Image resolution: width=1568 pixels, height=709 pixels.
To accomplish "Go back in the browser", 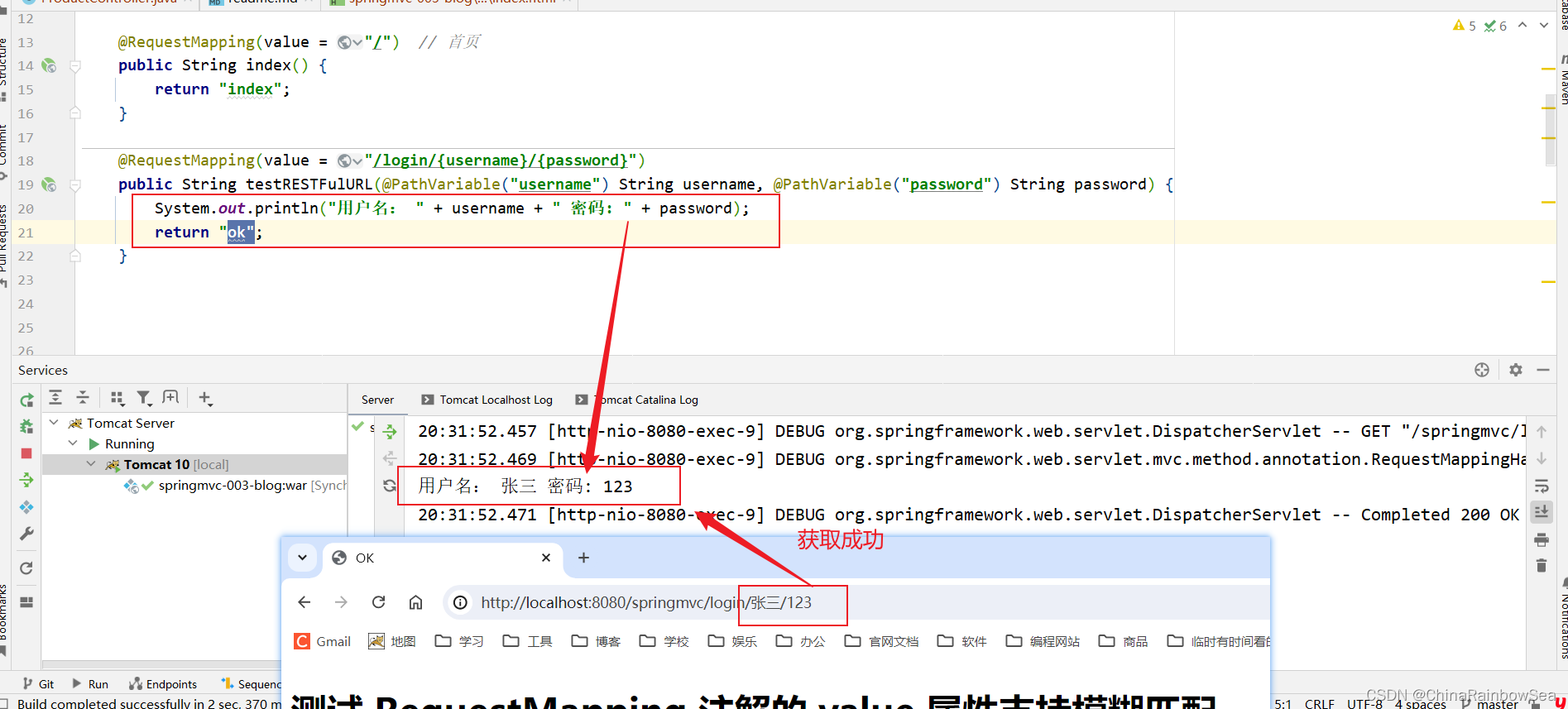I will [304, 602].
